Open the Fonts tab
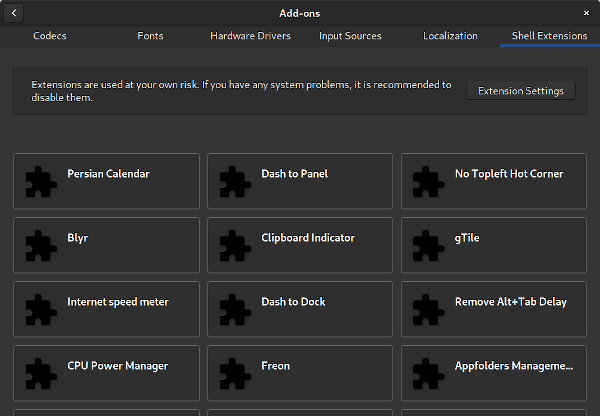This screenshot has width=600, height=416. pyautogui.click(x=150, y=36)
